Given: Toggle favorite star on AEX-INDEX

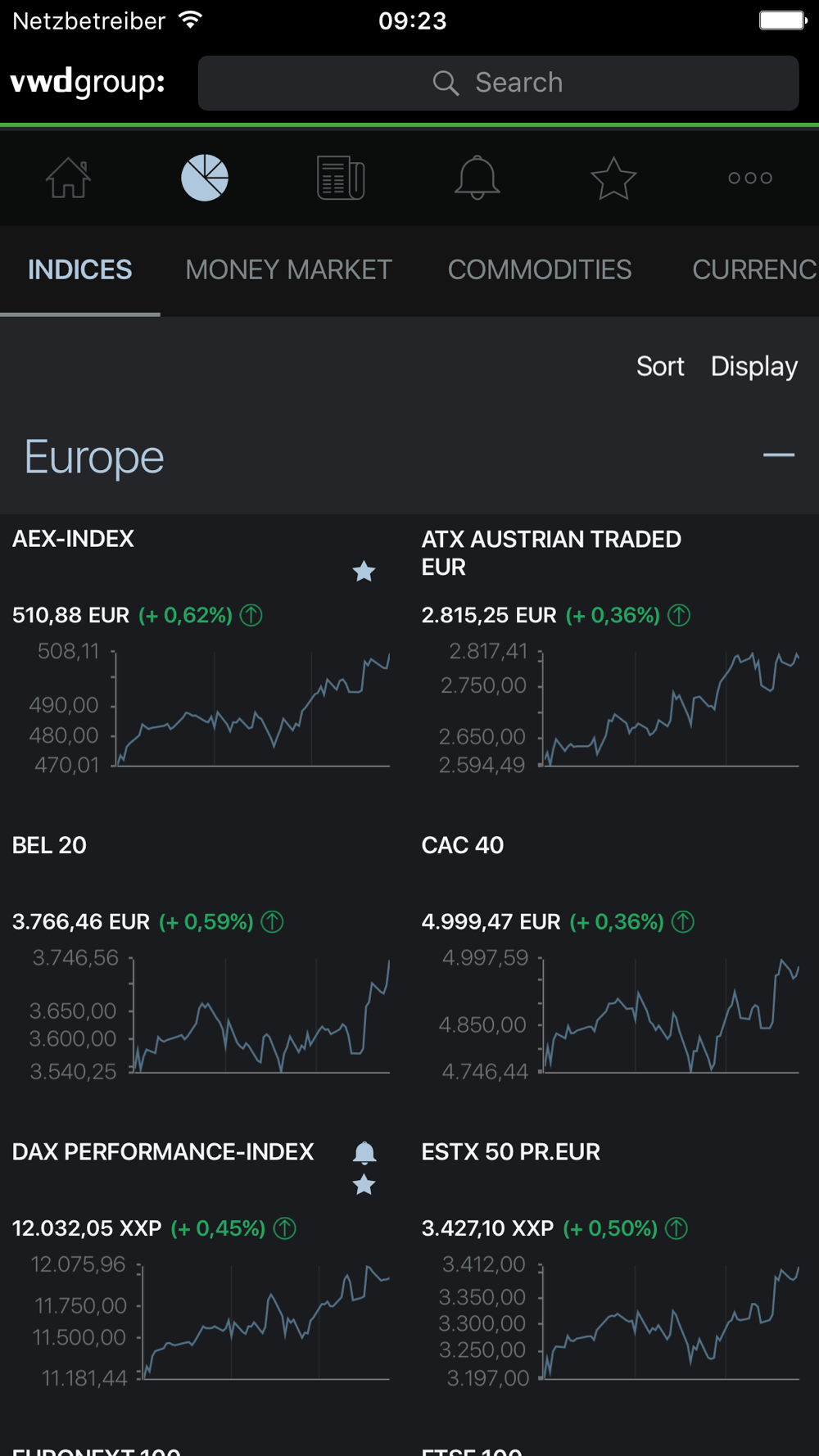Looking at the screenshot, I should 364,571.
